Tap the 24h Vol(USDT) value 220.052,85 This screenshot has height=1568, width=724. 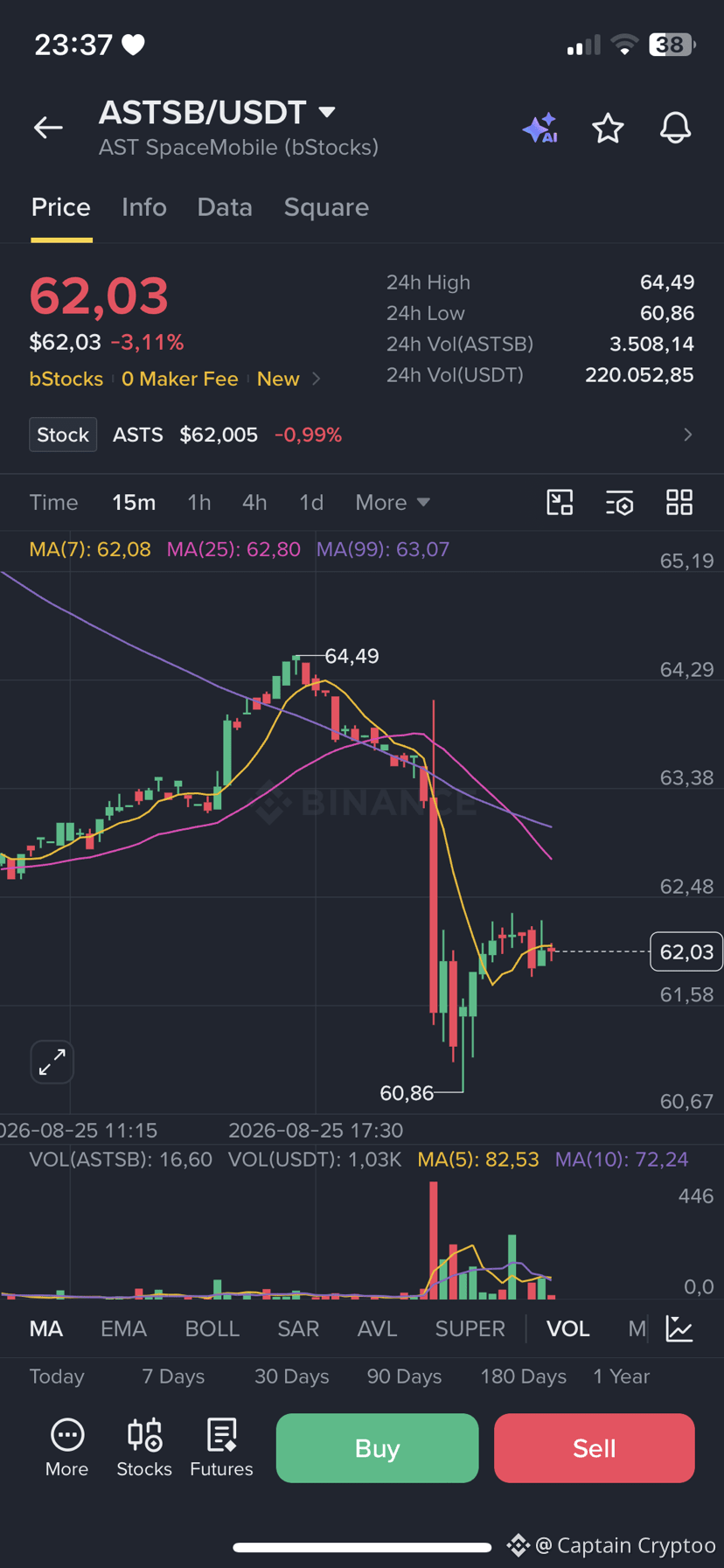[x=639, y=375]
